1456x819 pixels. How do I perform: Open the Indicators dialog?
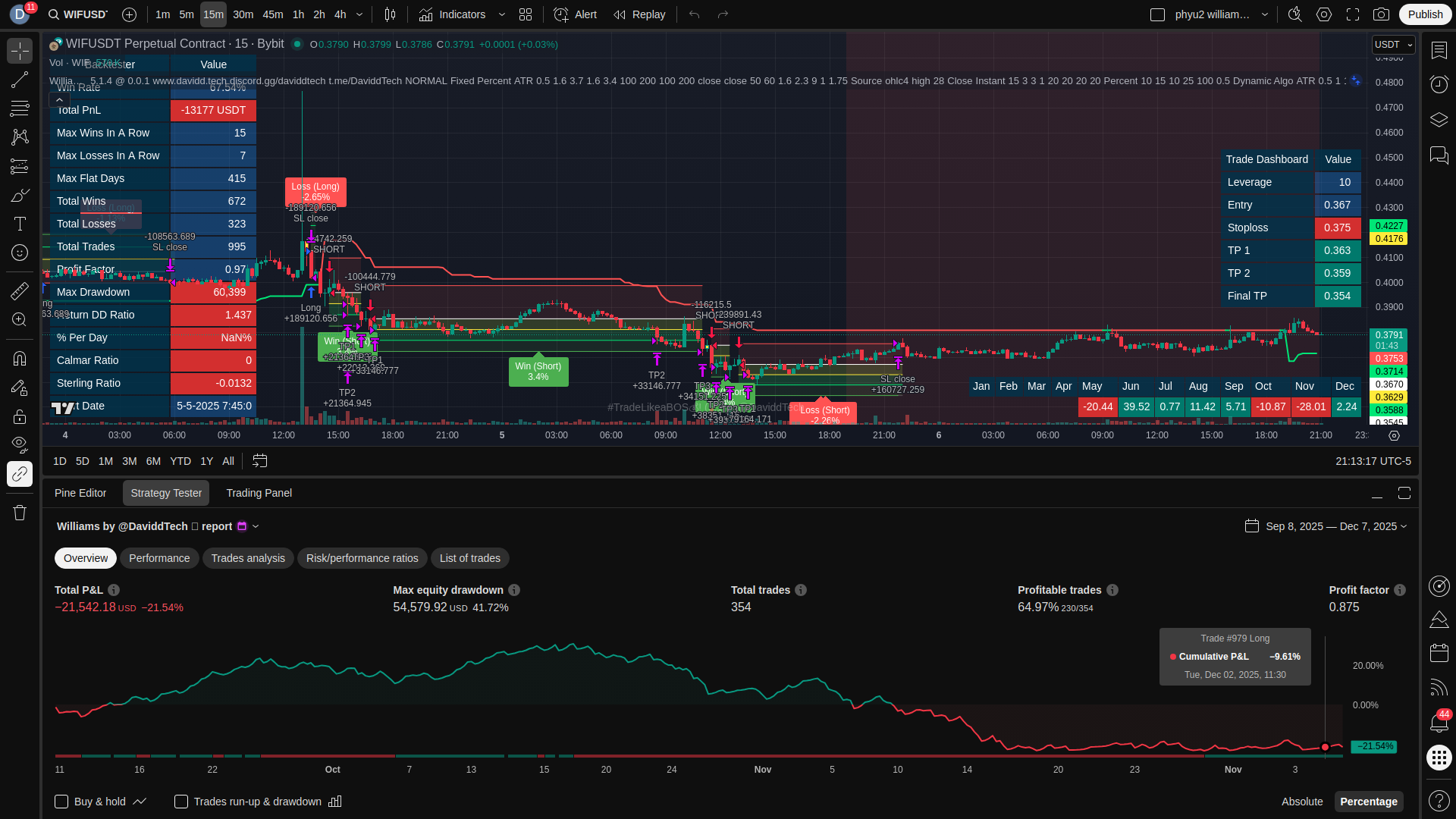pyautogui.click(x=453, y=14)
